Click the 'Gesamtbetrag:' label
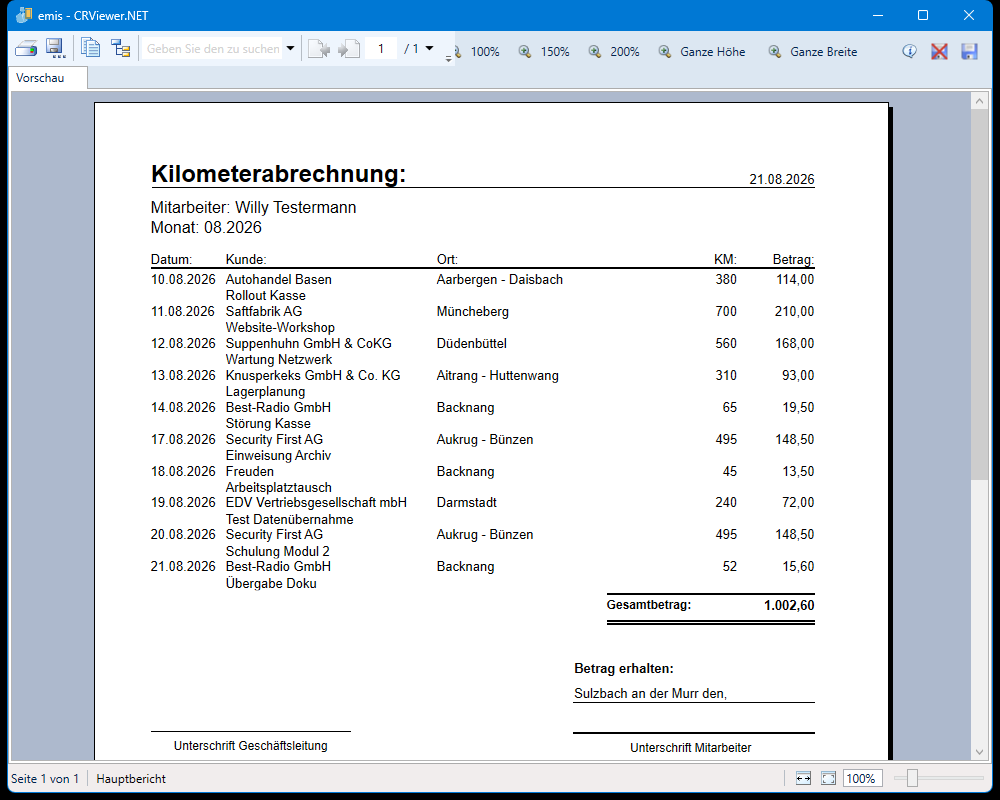The image size is (1000, 800). [649, 605]
